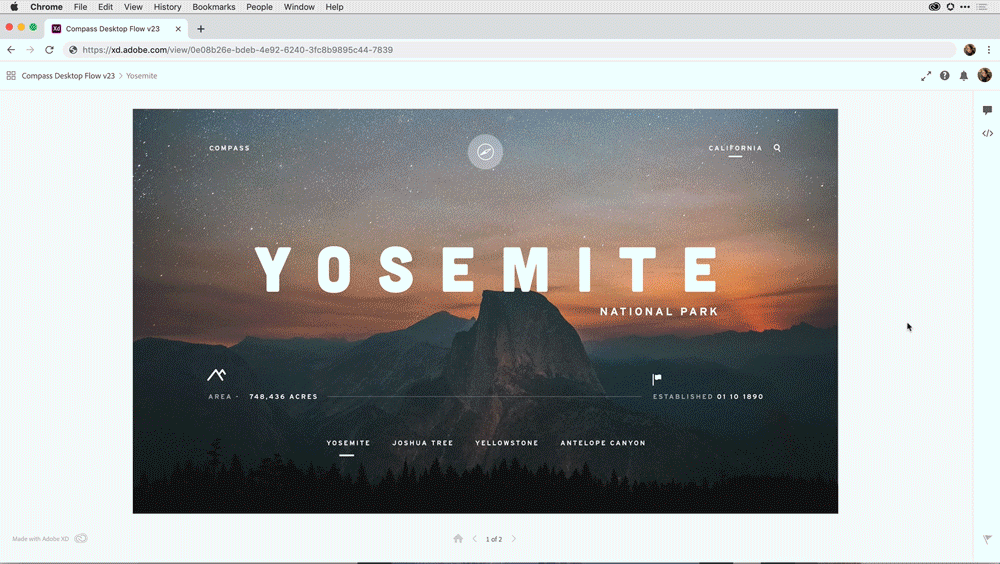
Task: Open the development specs code icon
Action: pyautogui.click(x=987, y=133)
